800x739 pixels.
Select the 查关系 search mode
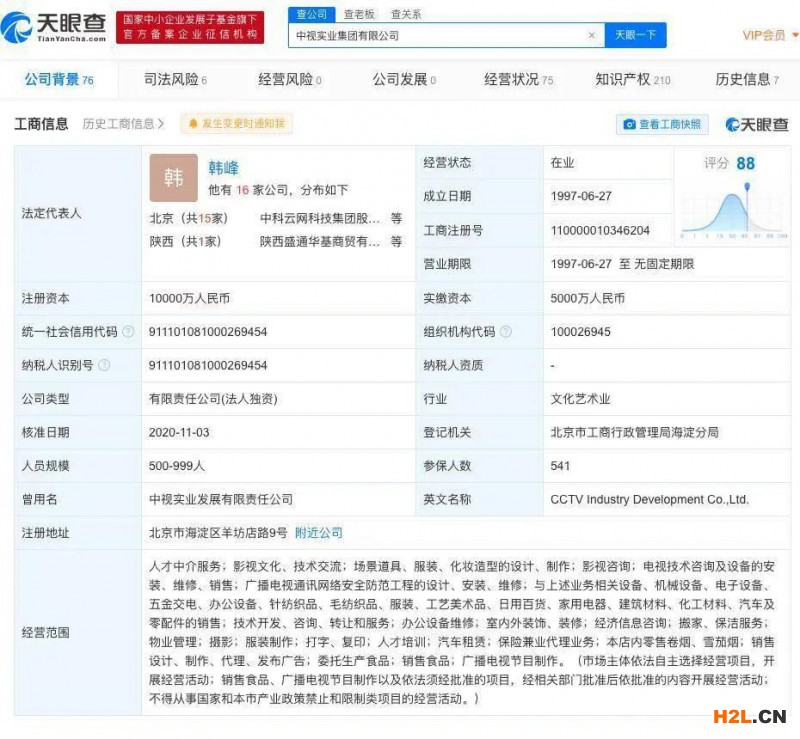tap(405, 14)
